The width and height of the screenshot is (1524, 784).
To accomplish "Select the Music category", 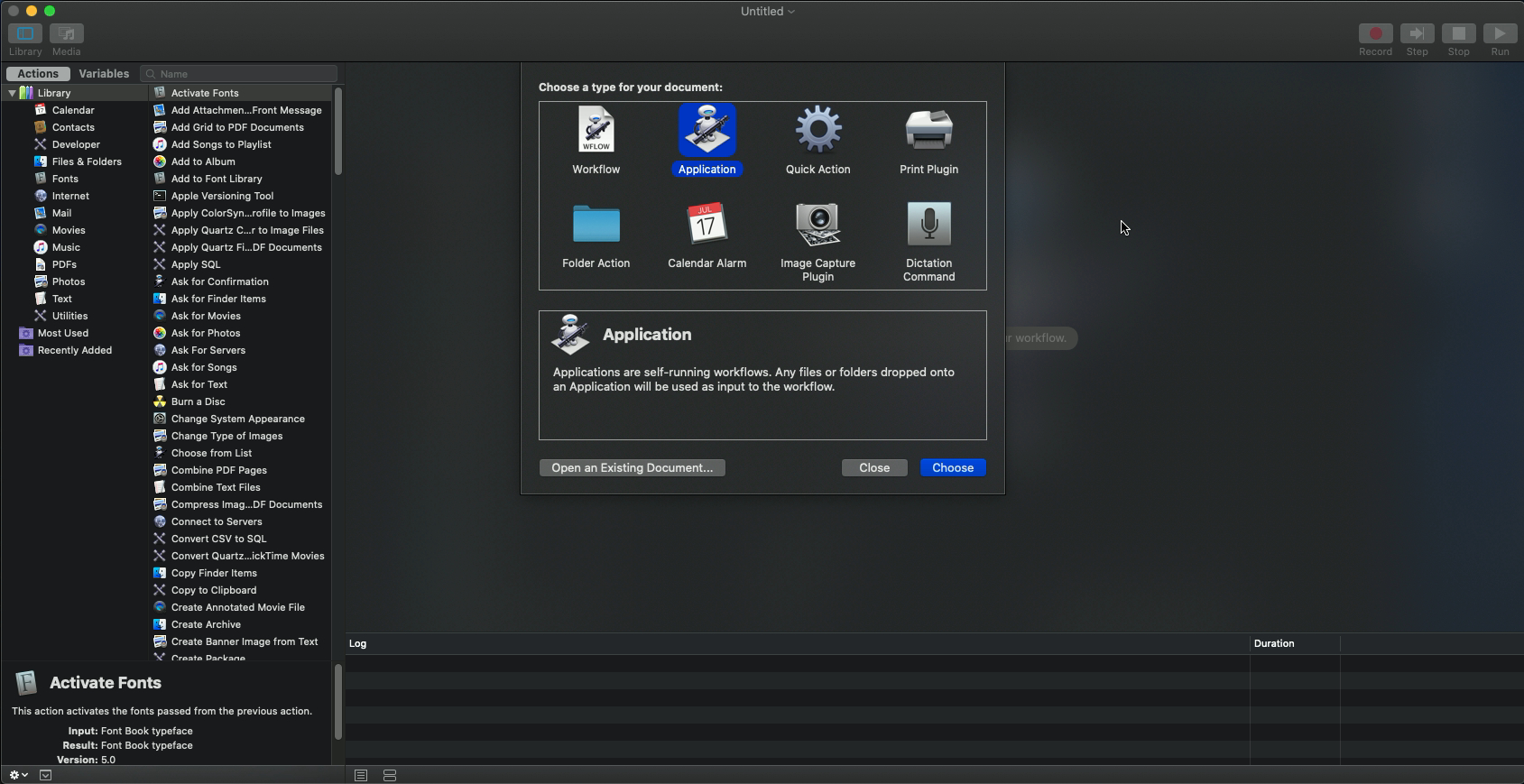I will [66, 247].
